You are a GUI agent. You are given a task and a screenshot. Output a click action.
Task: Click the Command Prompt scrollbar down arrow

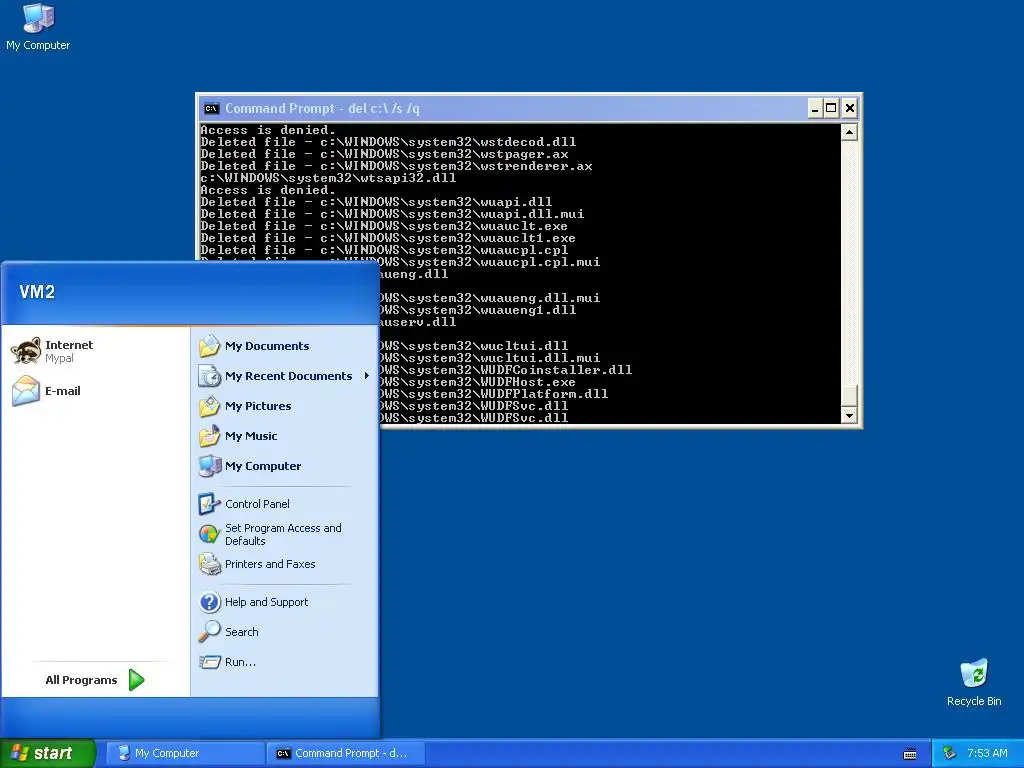coord(849,415)
